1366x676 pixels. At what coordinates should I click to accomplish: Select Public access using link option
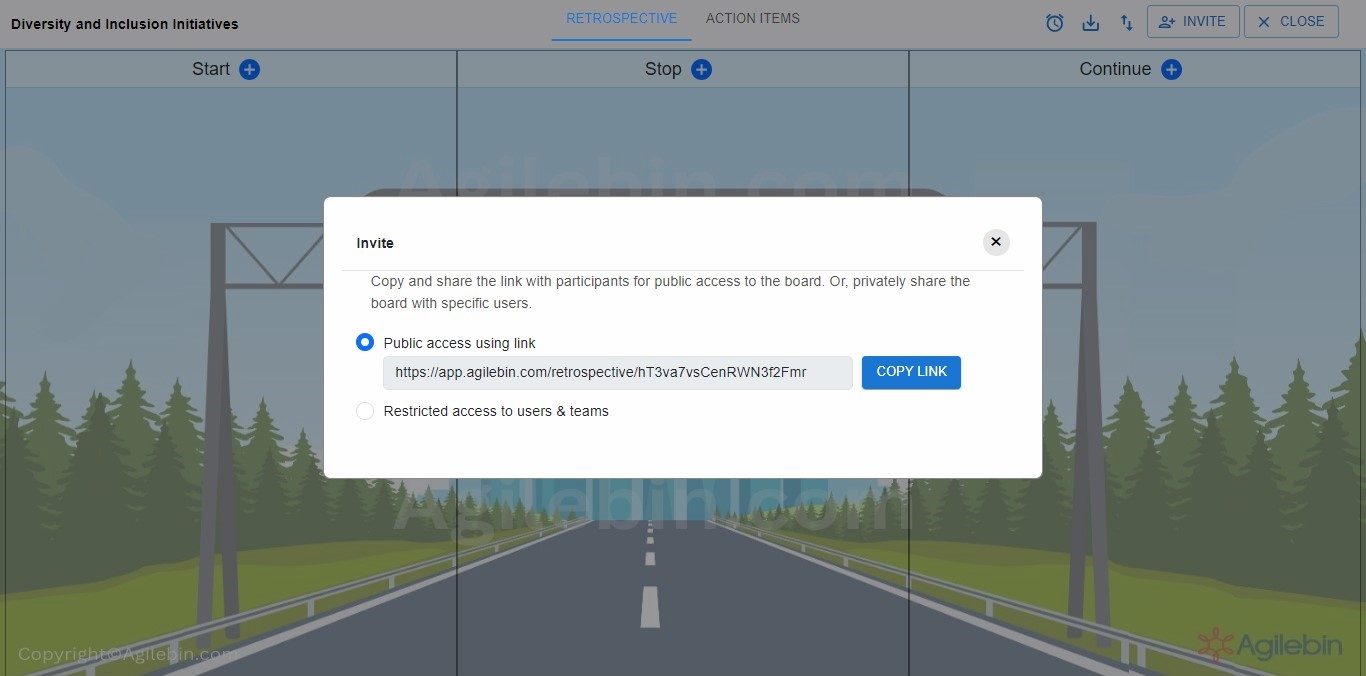pyautogui.click(x=364, y=341)
